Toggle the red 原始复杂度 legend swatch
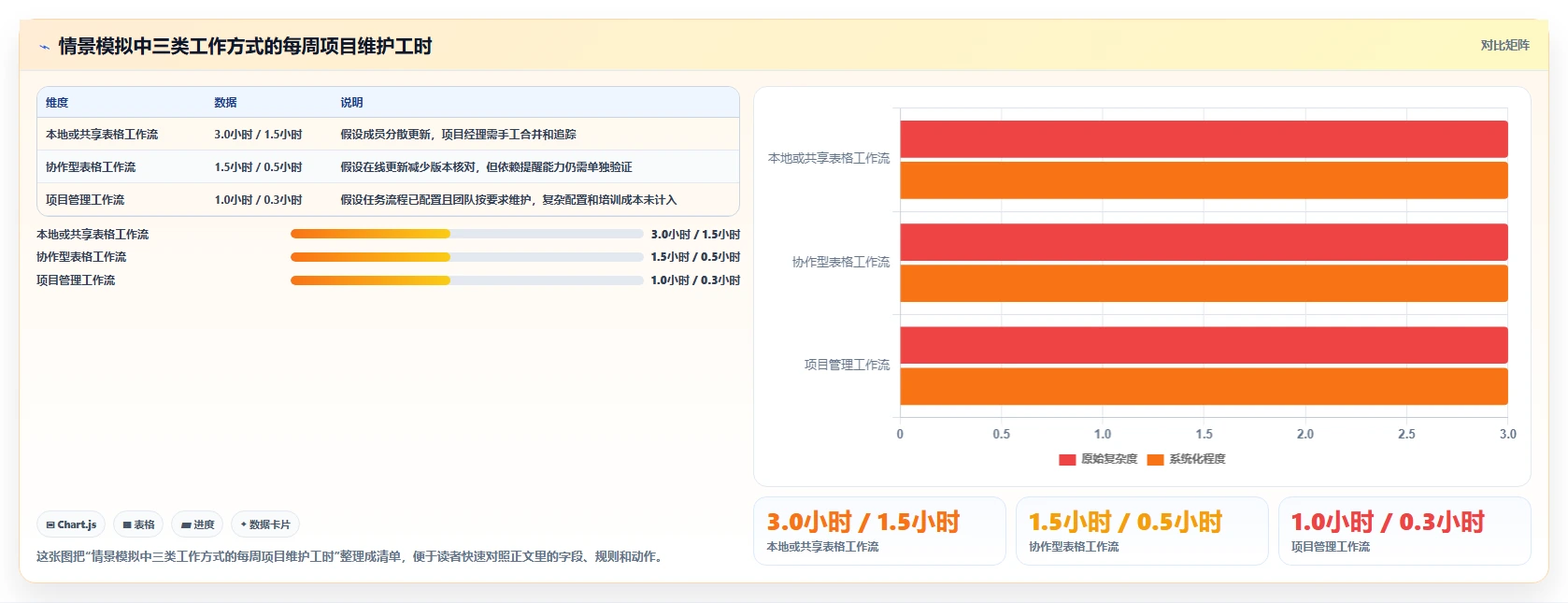Screen dimensions: 1568x603 (1067, 459)
